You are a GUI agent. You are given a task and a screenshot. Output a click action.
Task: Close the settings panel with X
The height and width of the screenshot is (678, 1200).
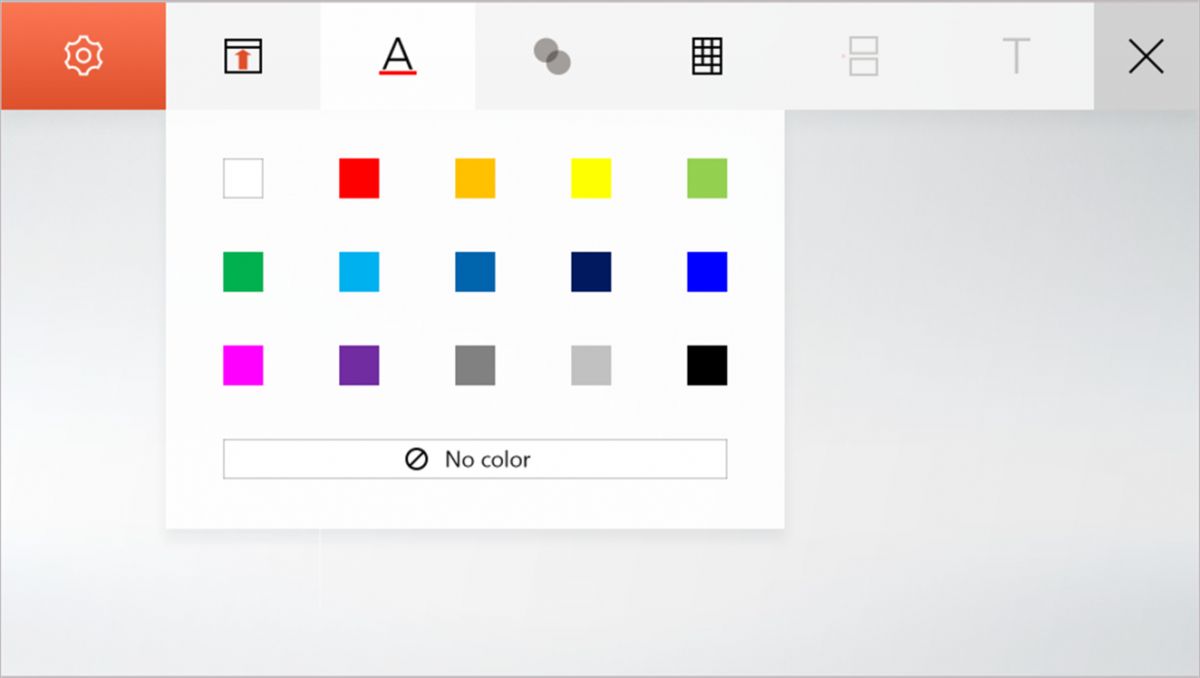(1145, 56)
